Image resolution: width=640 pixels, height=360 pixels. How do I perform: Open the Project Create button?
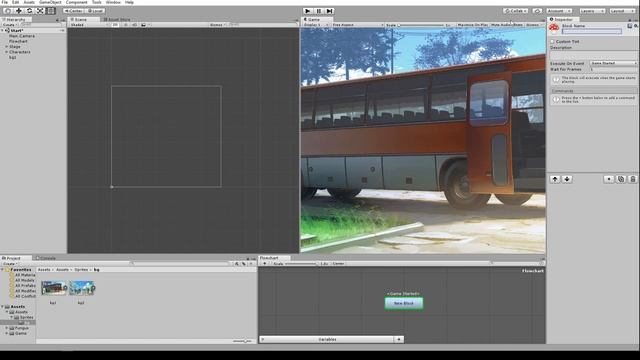click(x=10, y=264)
